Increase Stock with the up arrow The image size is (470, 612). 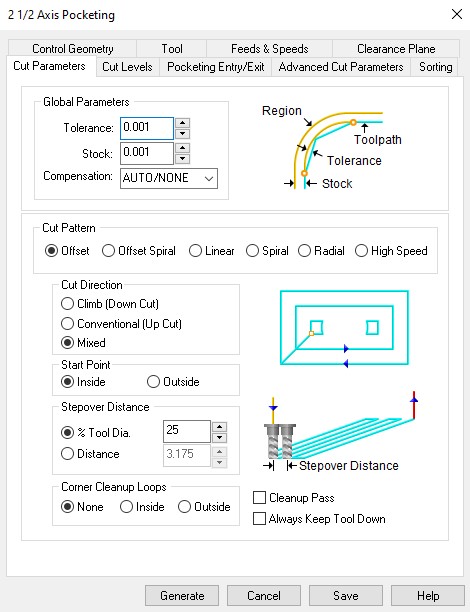[x=182, y=148]
